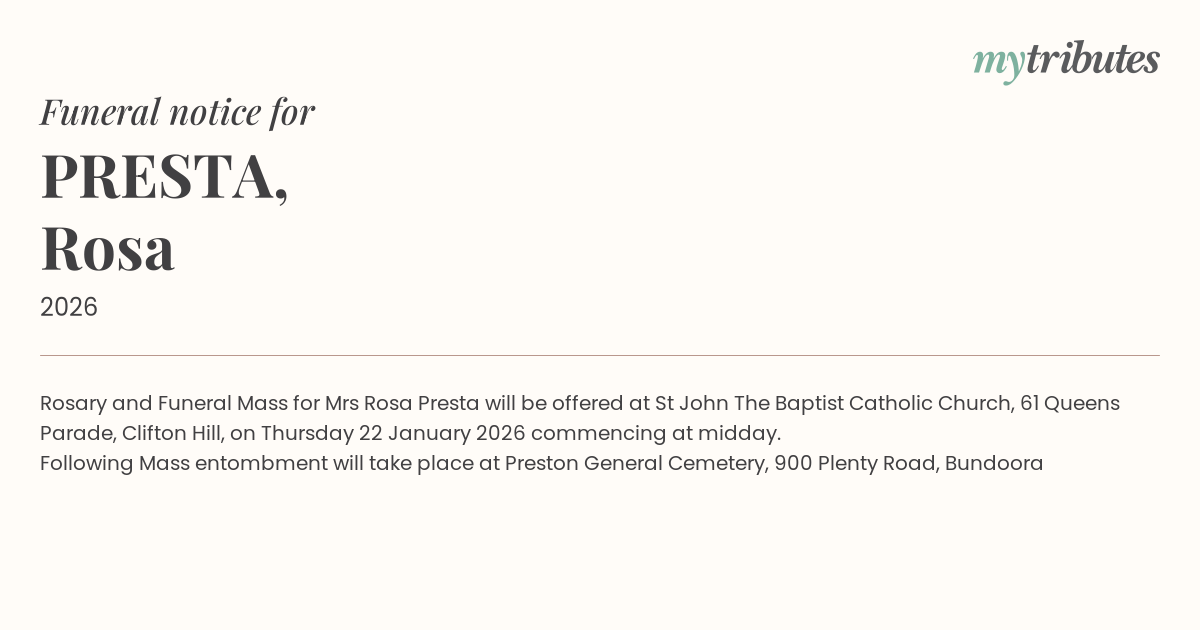Screen dimensions: 1200x630
Task: Click the first name "Rosa" in the title
Action: pyautogui.click(x=108, y=247)
